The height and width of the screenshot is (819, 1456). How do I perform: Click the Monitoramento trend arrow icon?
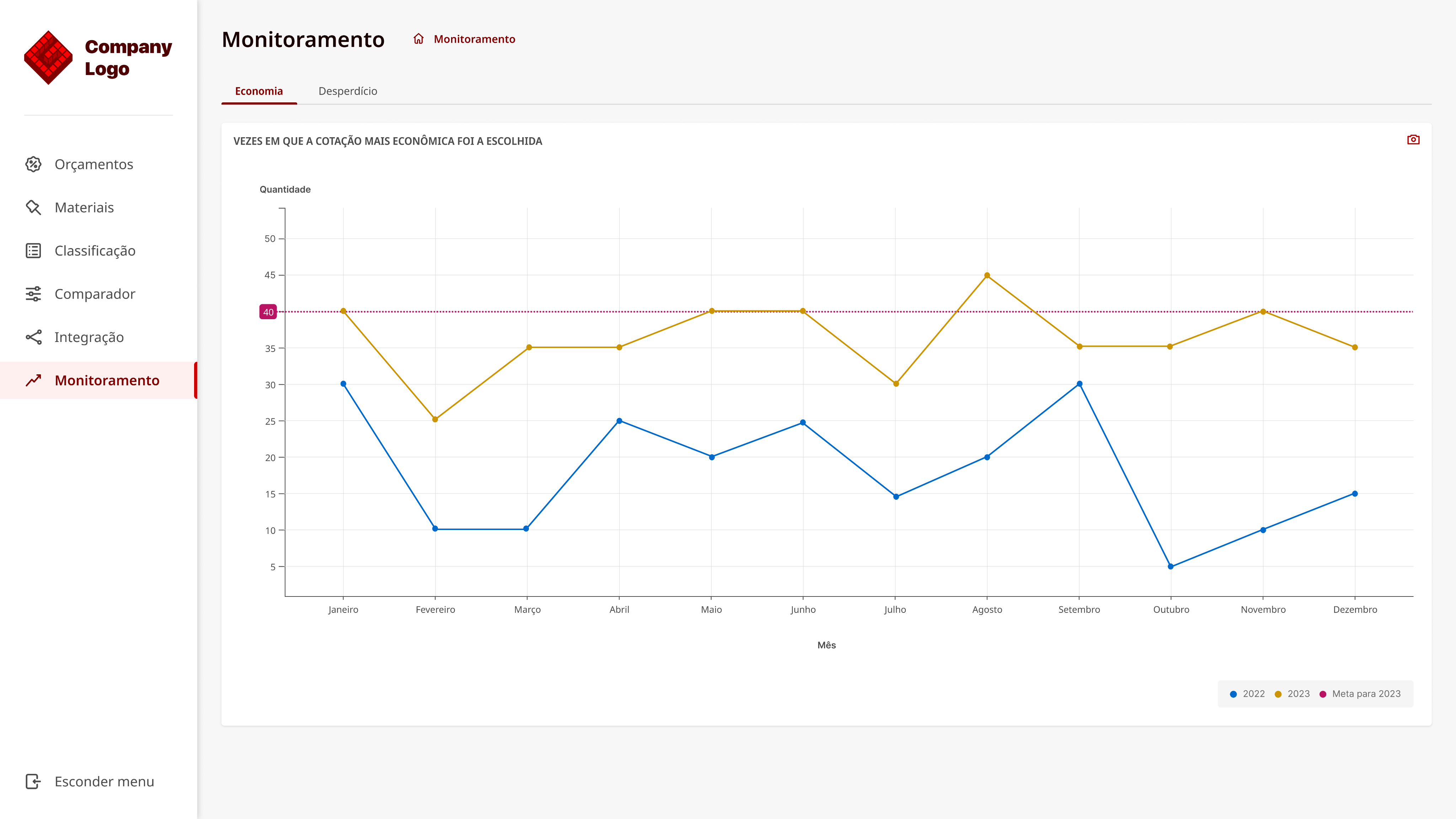33,380
